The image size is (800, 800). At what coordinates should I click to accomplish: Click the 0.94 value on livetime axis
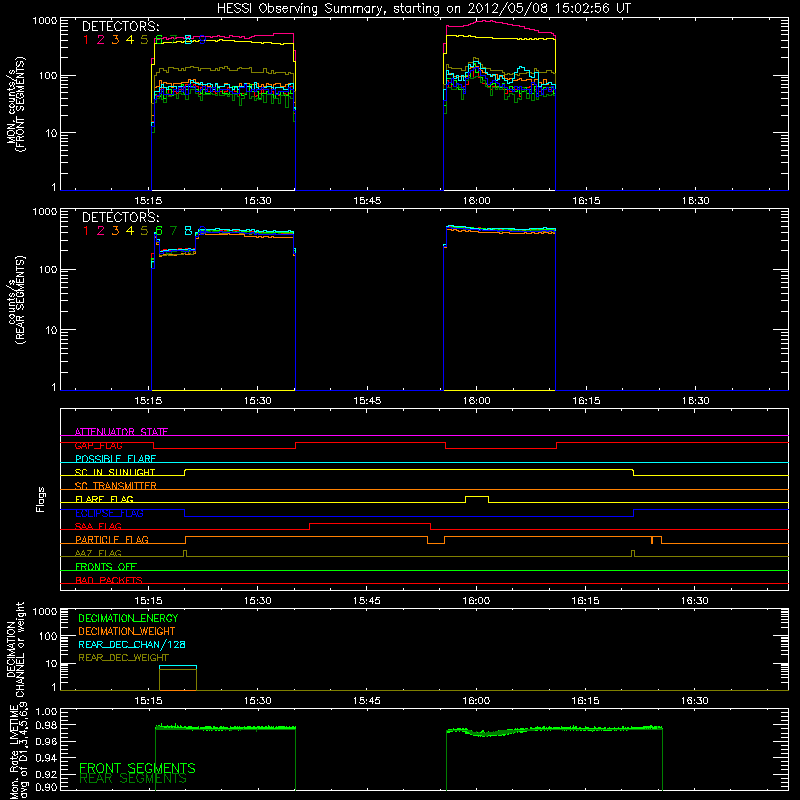tap(47, 757)
